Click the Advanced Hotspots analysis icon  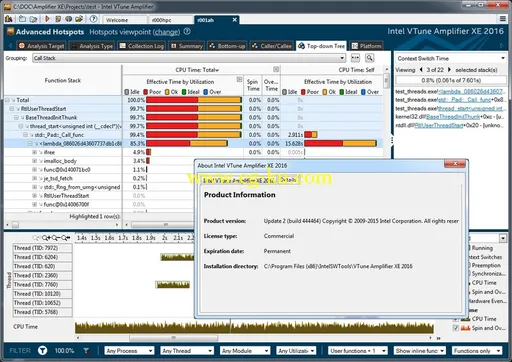10,32
